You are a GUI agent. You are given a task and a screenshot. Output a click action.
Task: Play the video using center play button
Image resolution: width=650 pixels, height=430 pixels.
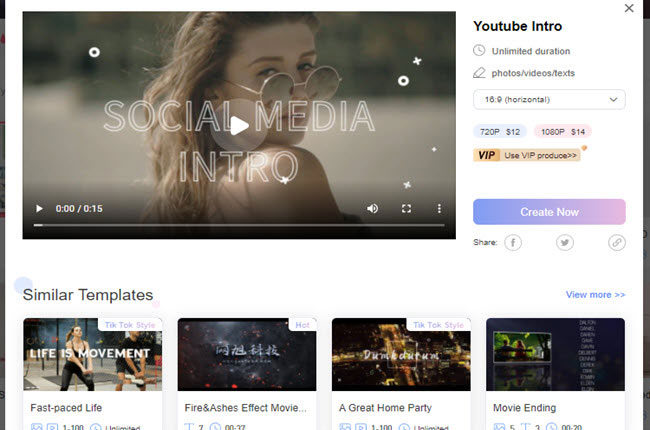[x=238, y=126]
